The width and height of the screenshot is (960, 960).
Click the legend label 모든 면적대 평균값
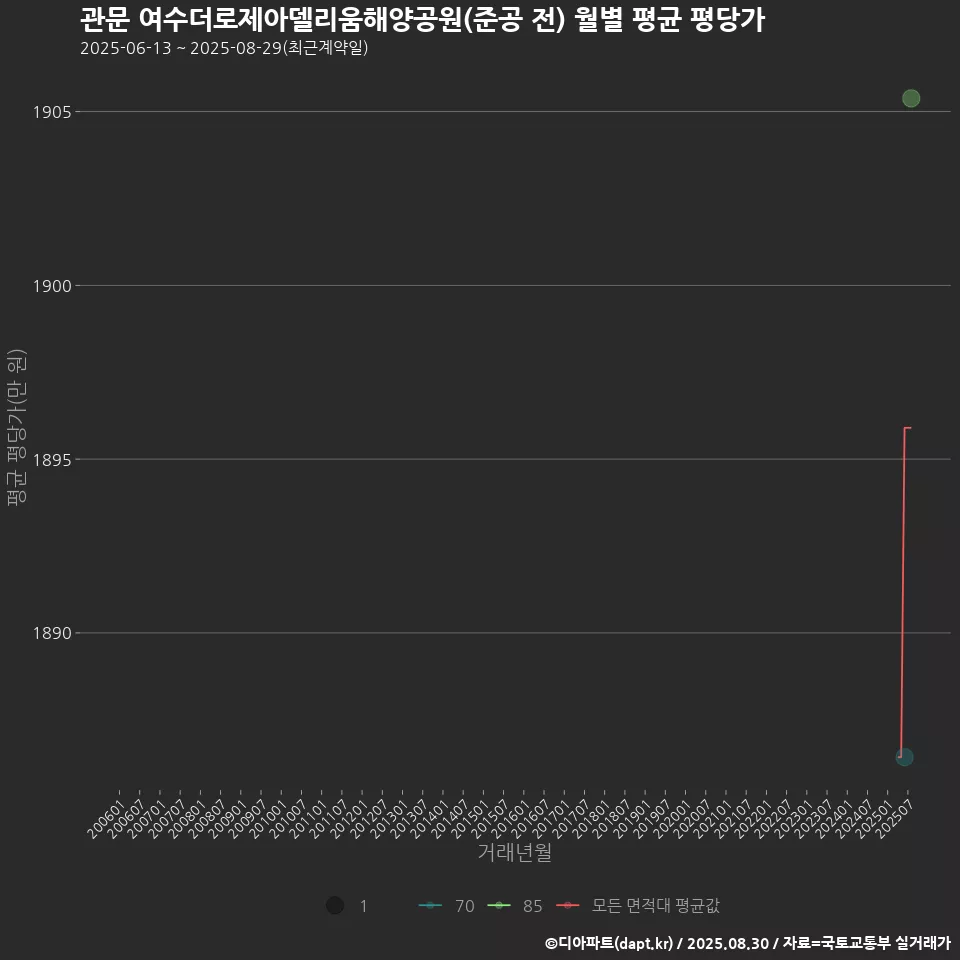point(656,906)
